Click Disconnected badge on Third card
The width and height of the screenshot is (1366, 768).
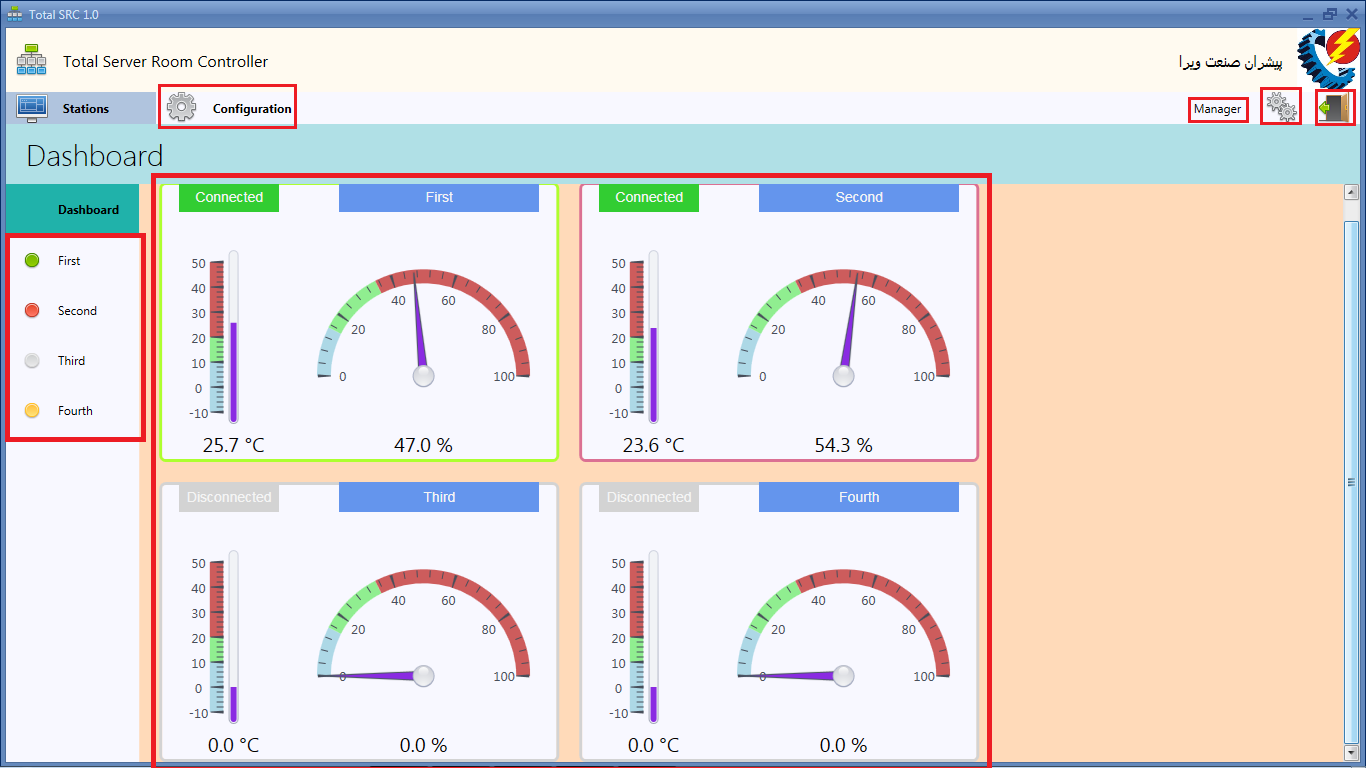pyautogui.click(x=229, y=497)
